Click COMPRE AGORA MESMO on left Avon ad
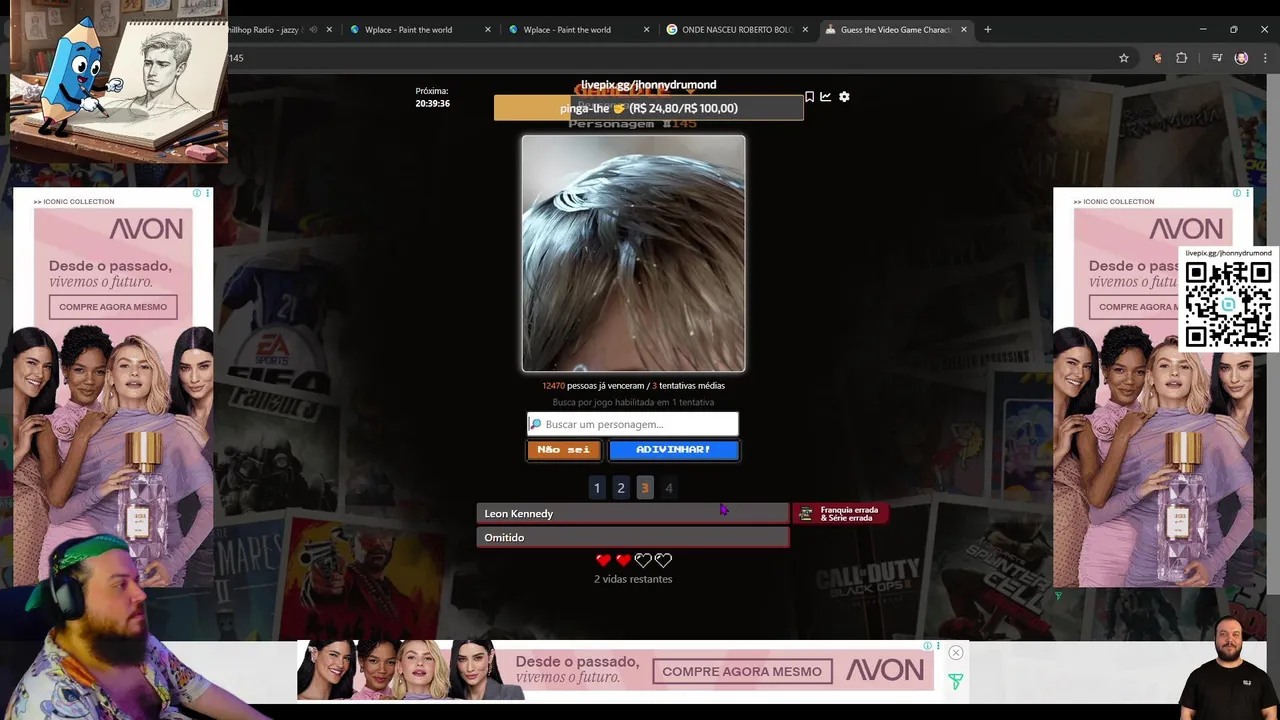The height and width of the screenshot is (720, 1280). pyautogui.click(x=113, y=307)
